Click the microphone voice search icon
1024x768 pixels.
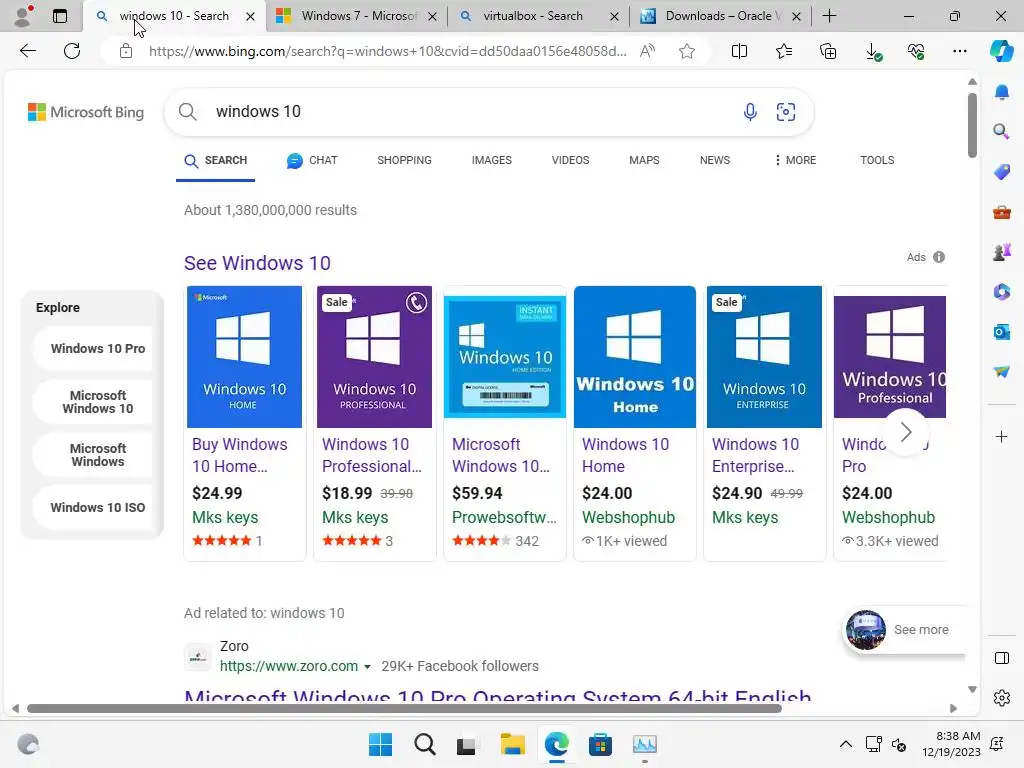tap(750, 112)
